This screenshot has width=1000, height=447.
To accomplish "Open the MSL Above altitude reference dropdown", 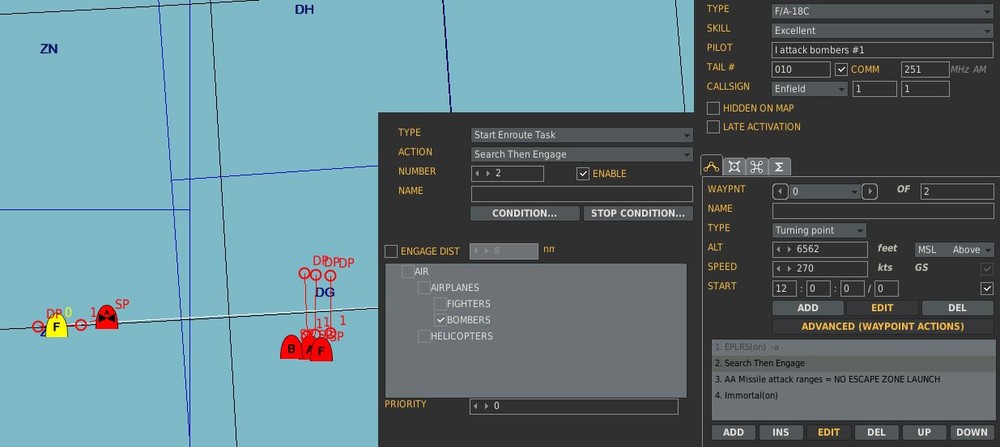I will (x=953, y=250).
